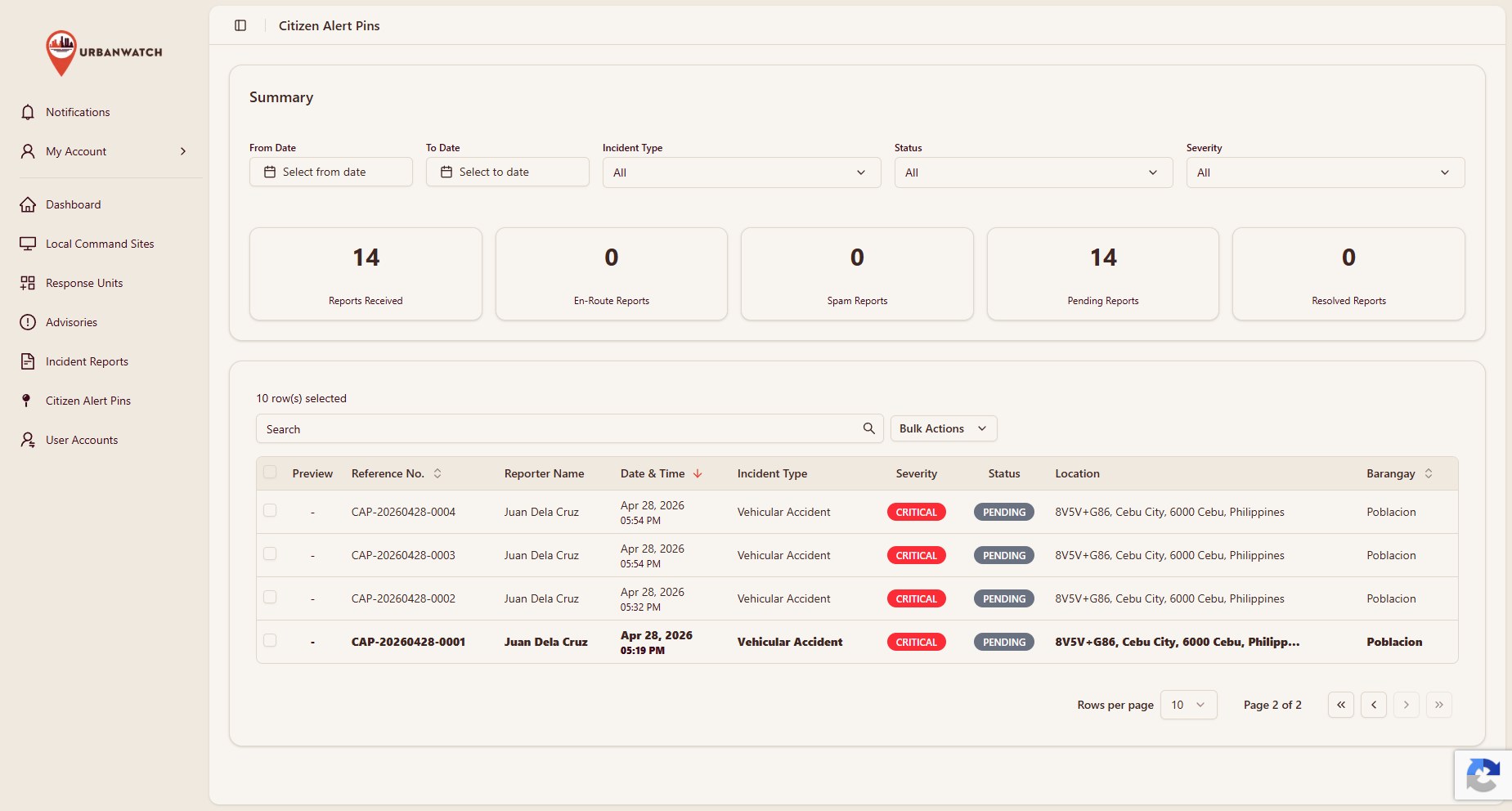
Task: Click the Location column header
Action: click(1077, 473)
